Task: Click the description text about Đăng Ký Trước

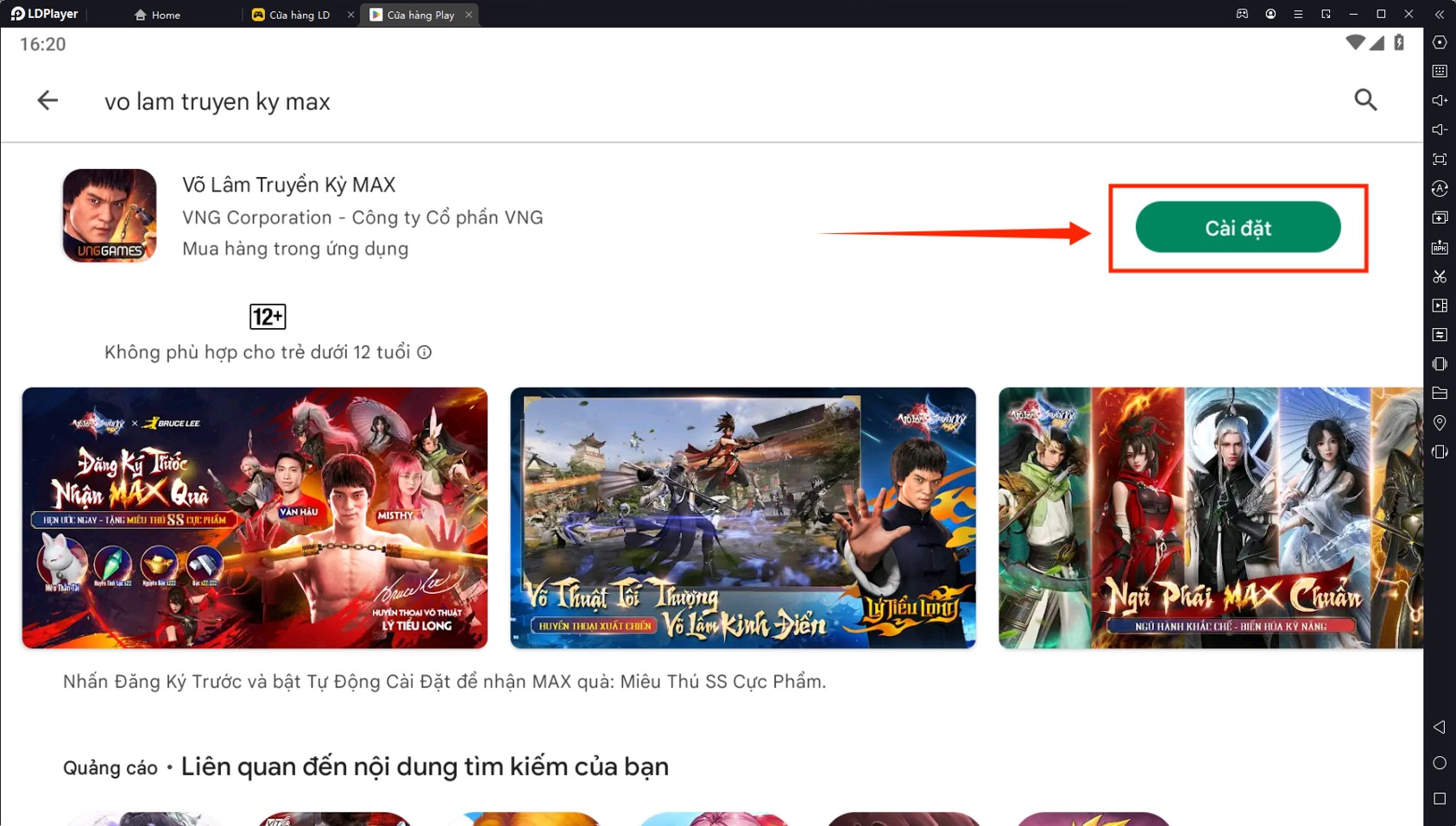Action: (x=444, y=682)
